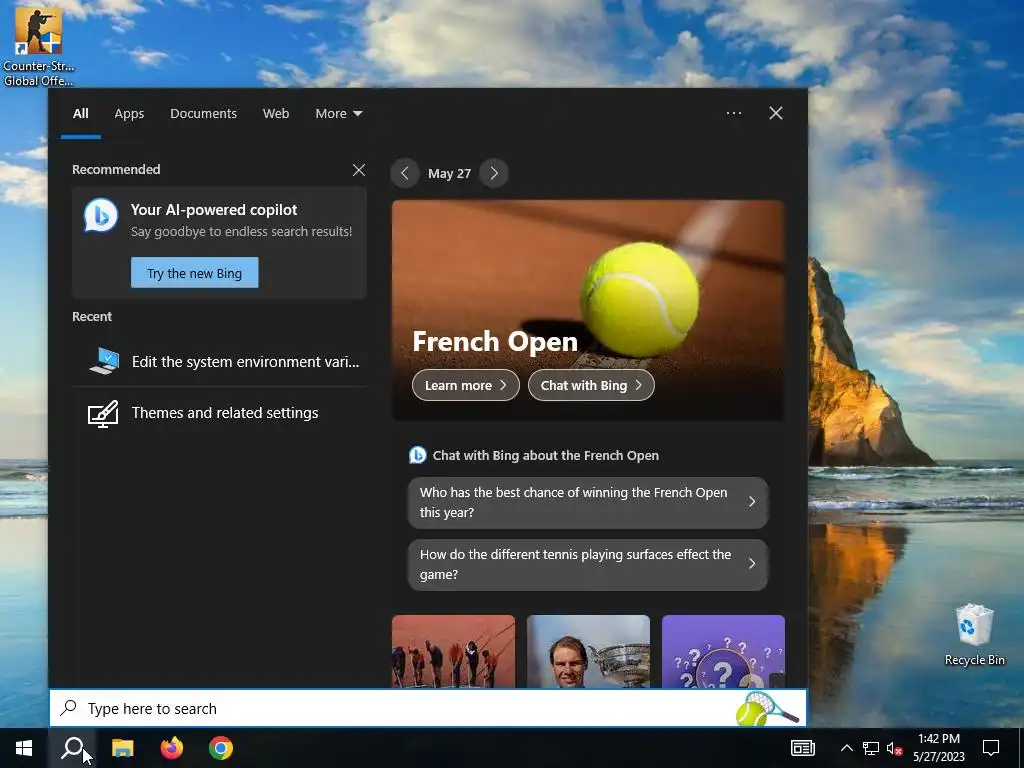The image size is (1024, 768).
Task: Open News and interests taskbar icon
Action: click(803, 748)
